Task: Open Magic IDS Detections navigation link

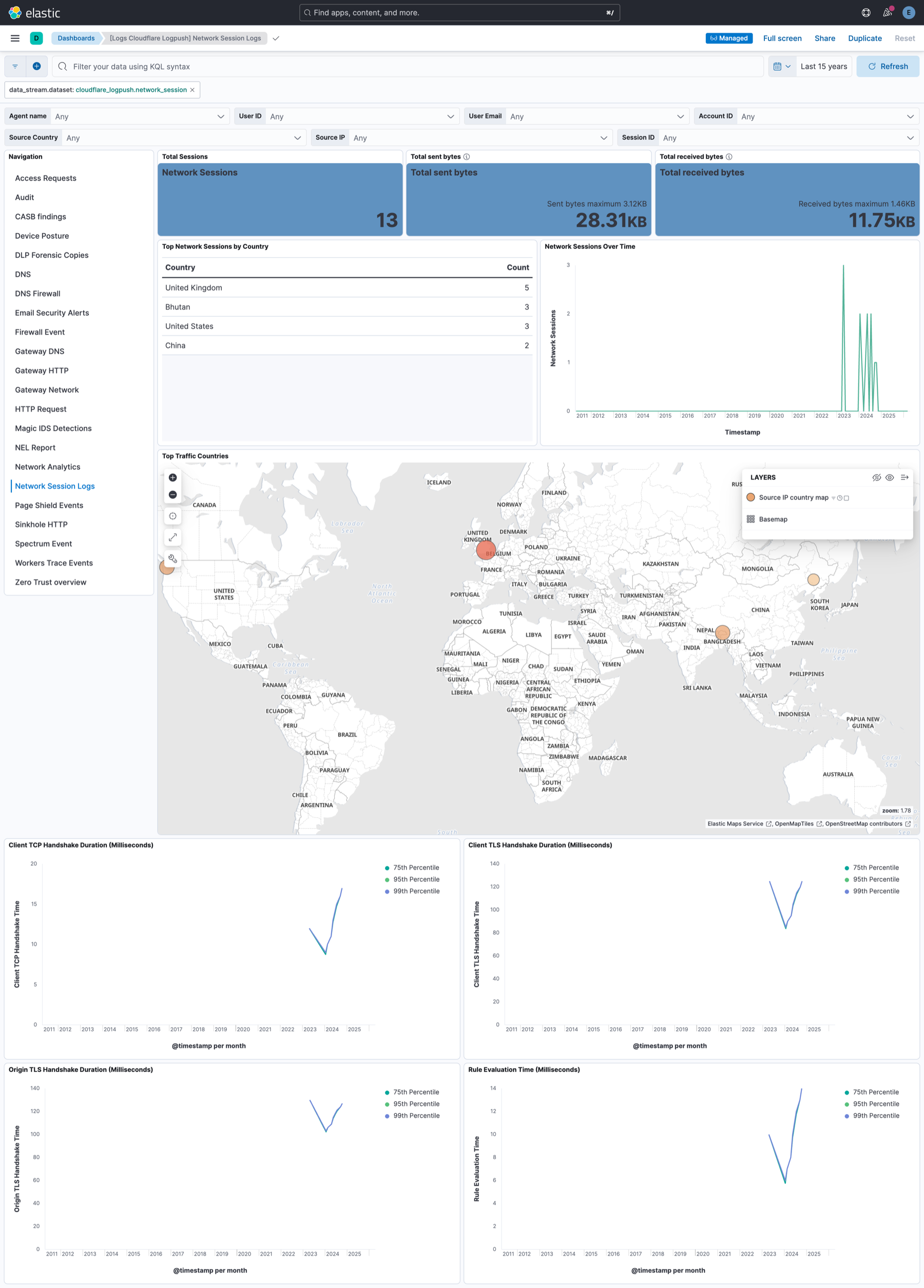Action: (x=53, y=428)
